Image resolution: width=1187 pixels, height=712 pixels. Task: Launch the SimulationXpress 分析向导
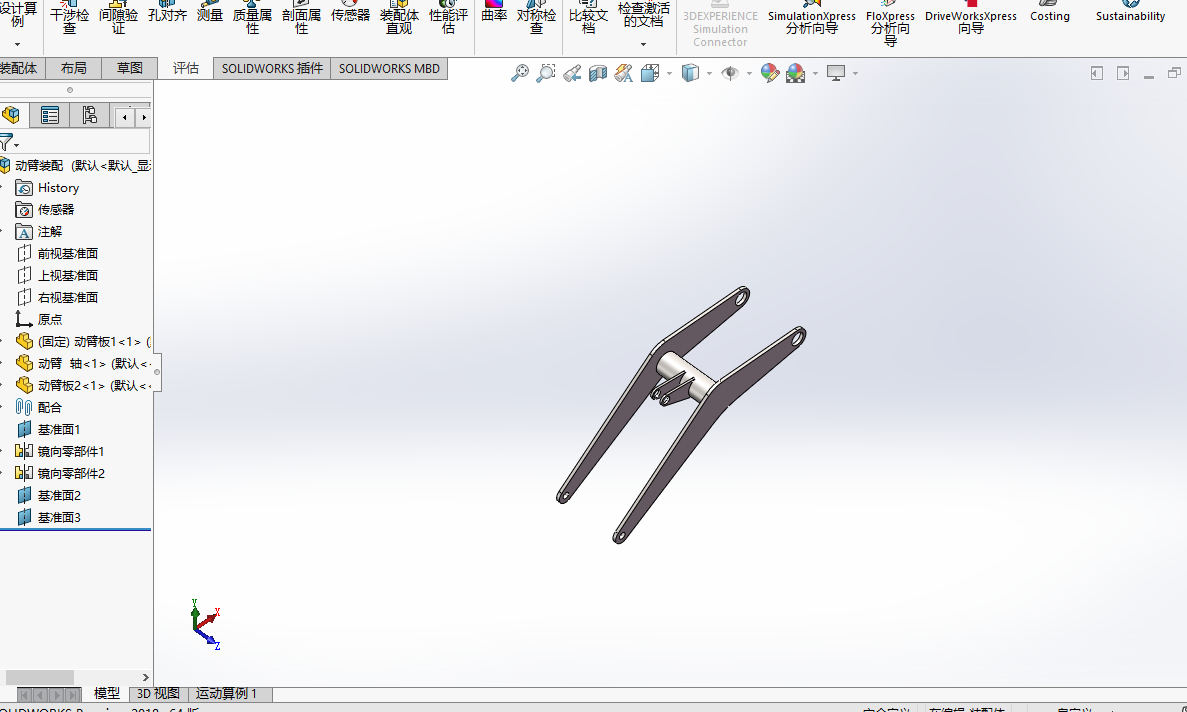click(812, 18)
